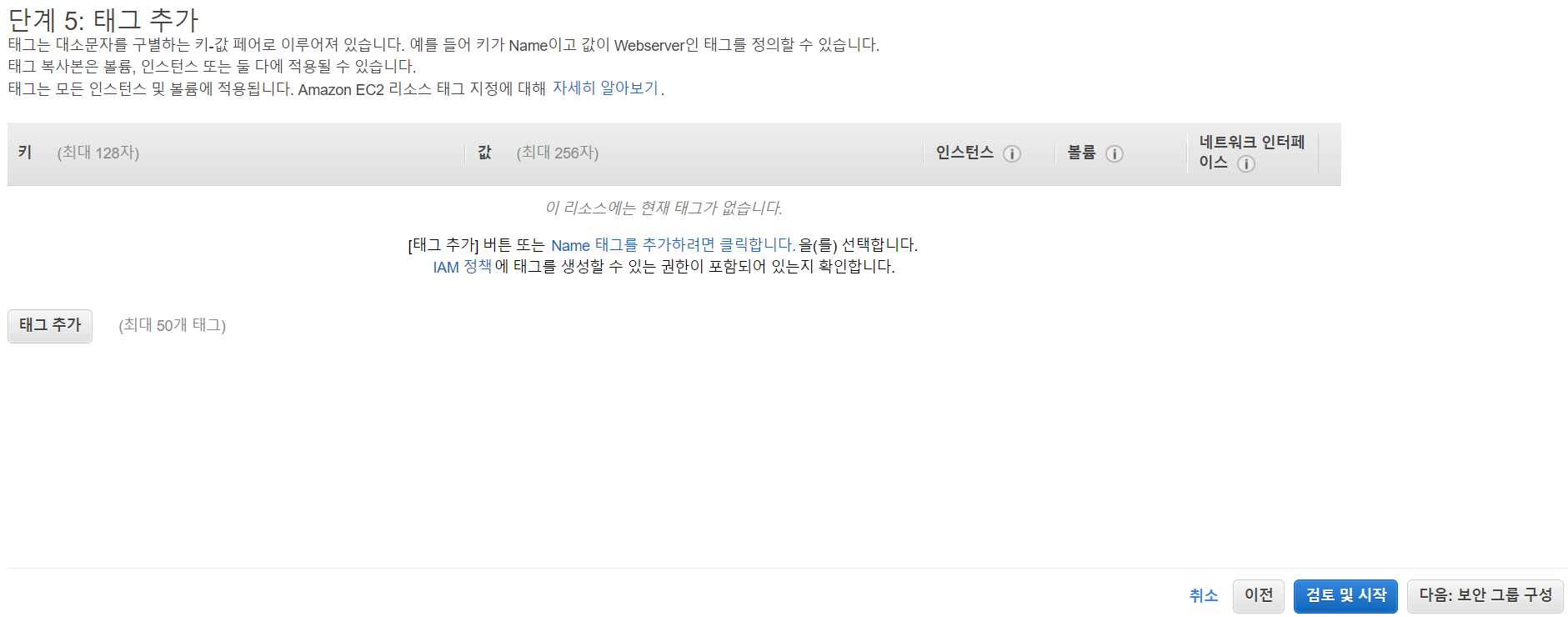1568x617 pixels.
Task: Click the (최대 50개 태그) hint text
Action: click(x=173, y=325)
